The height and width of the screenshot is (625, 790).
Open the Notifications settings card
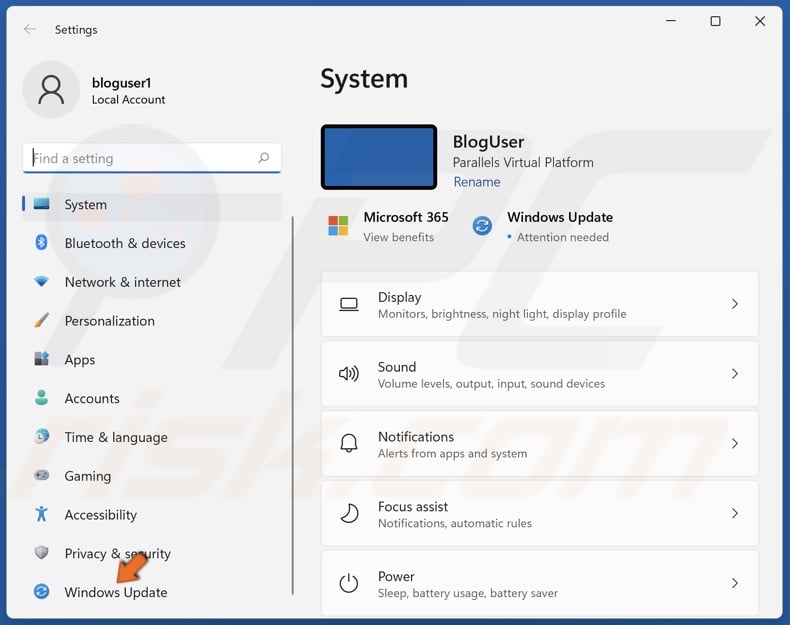pyautogui.click(x=540, y=444)
